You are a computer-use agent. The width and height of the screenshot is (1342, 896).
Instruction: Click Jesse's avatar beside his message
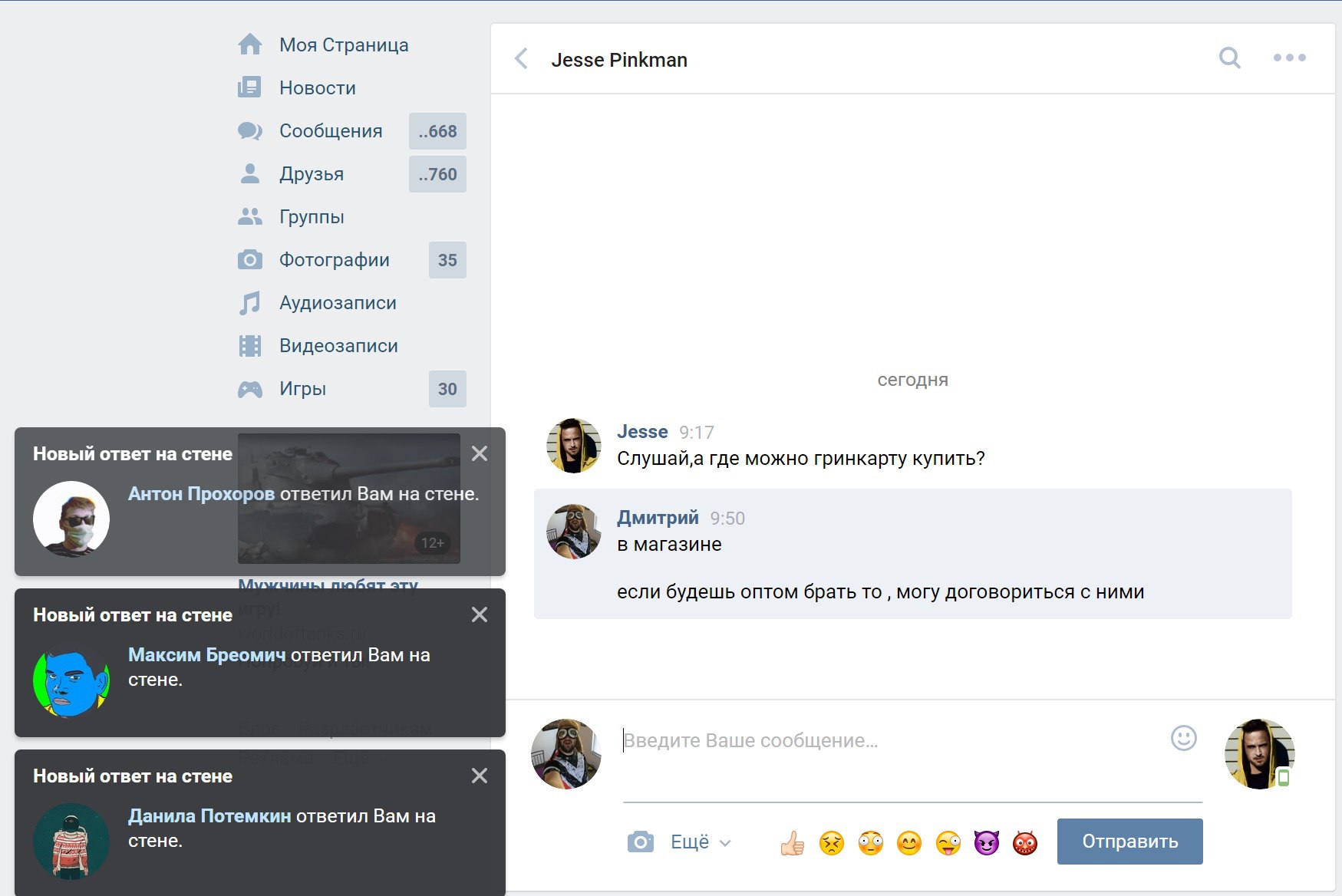tap(574, 446)
